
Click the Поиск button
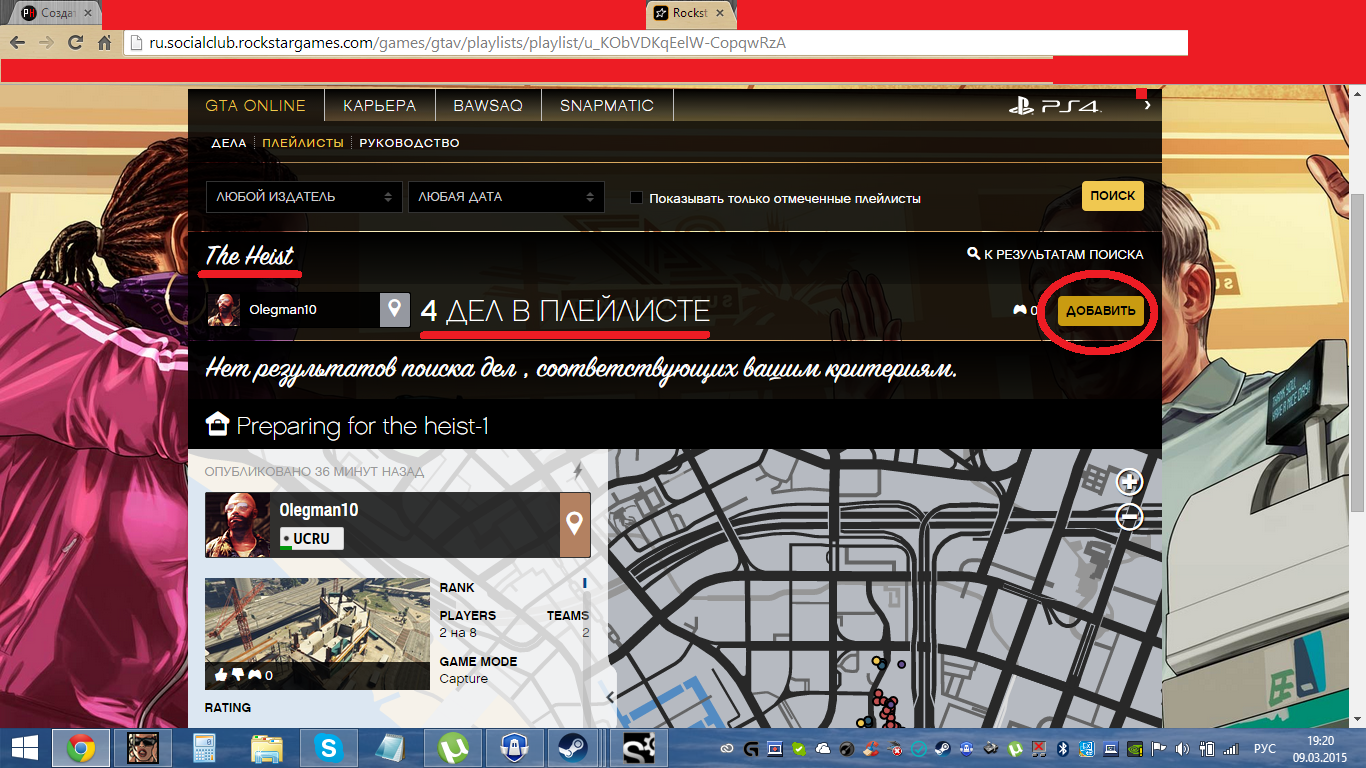(x=1113, y=196)
